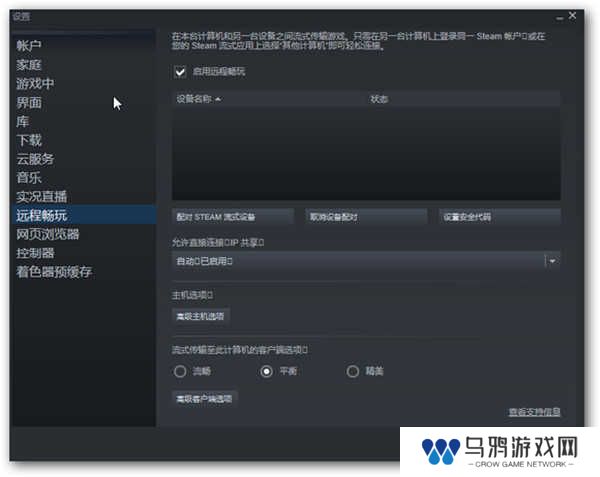Click the 取消设备配对 button
This screenshot has width=600, height=477.
tap(366, 217)
